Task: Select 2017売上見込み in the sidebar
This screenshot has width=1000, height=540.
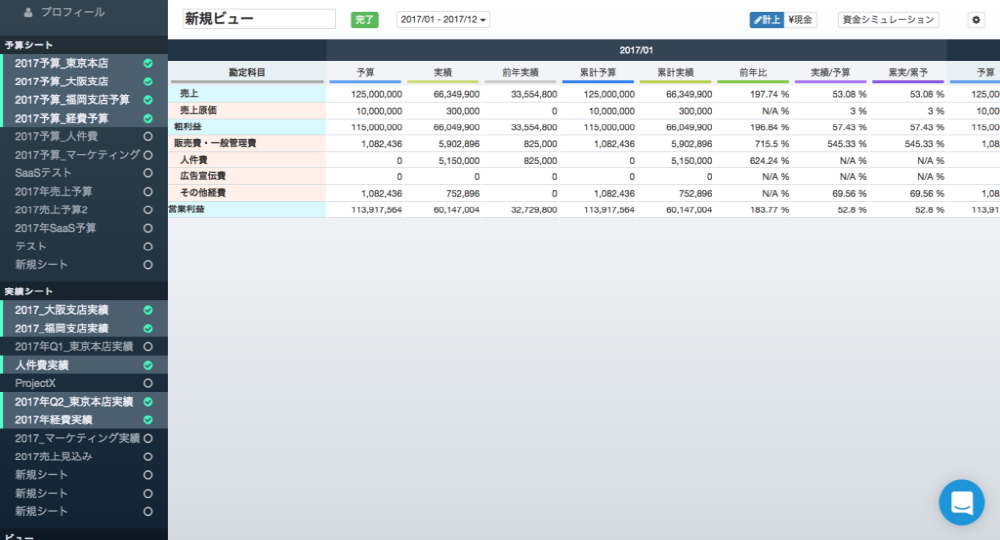Action: point(54,456)
